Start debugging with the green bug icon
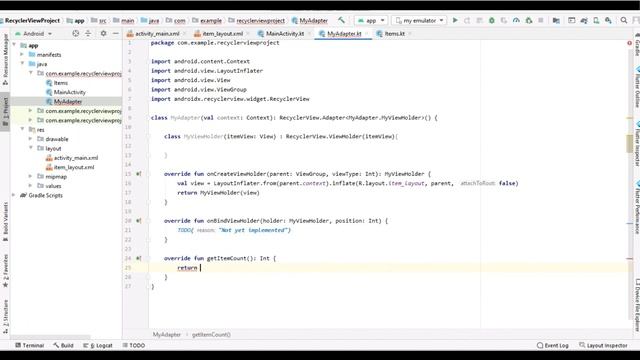The width and height of the screenshot is (640, 360). [x=492, y=20]
